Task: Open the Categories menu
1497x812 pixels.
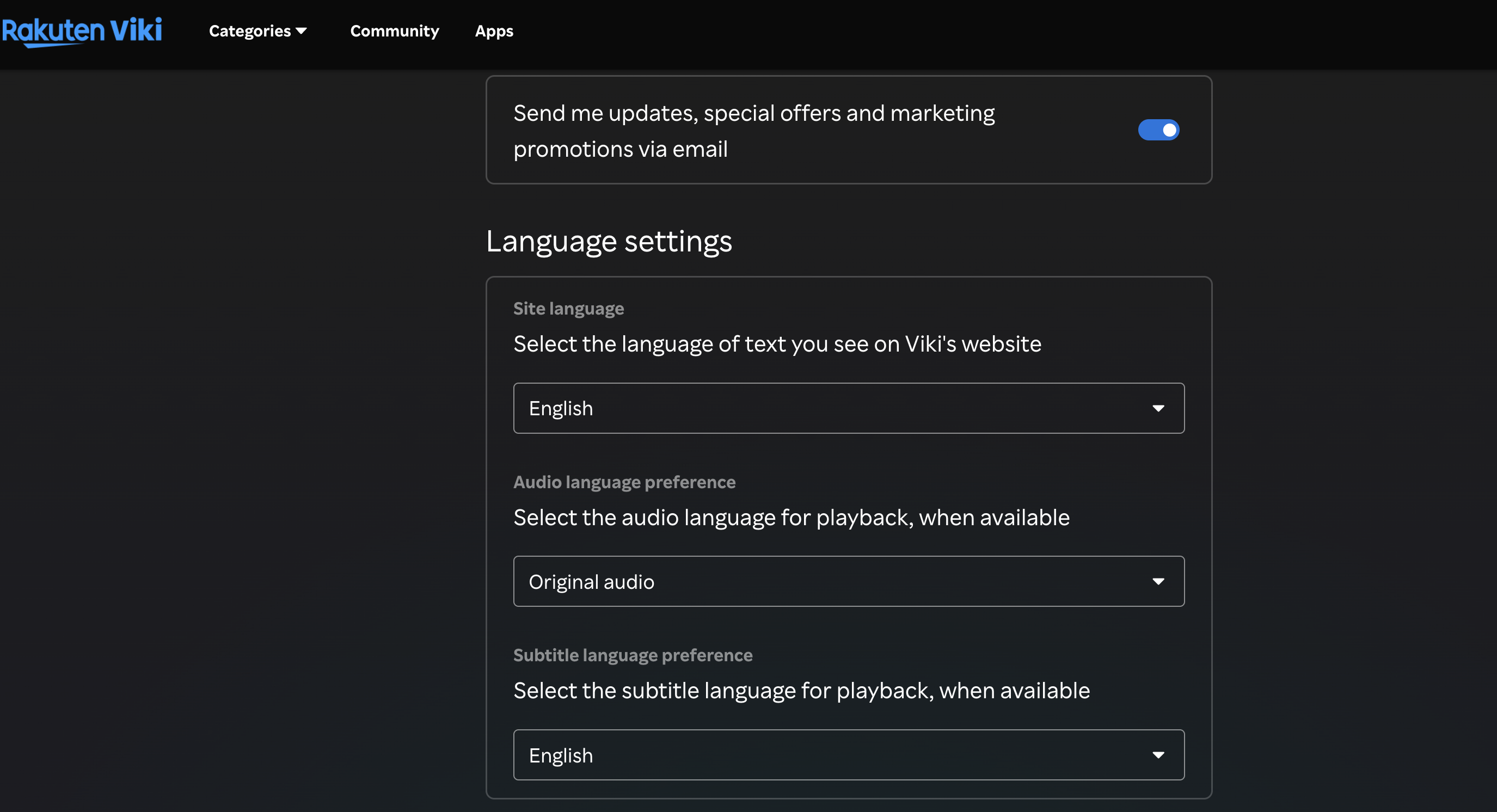Action: (257, 31)
